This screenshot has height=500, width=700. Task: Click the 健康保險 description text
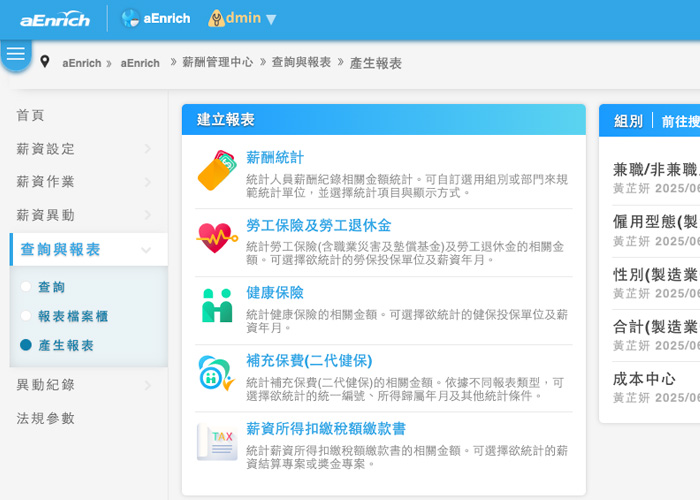pos(407,321)
